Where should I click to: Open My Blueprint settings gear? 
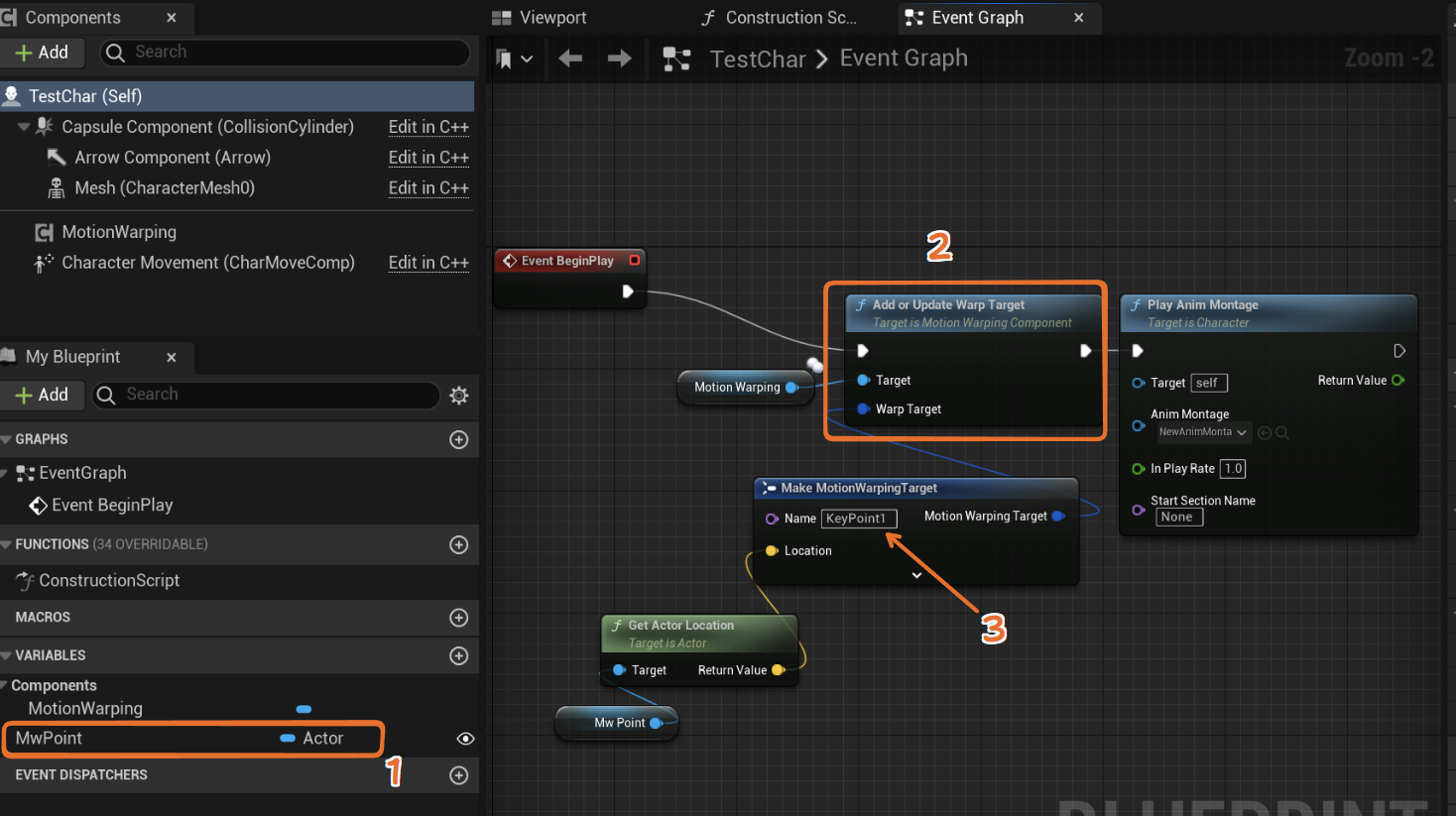(x=459, y=395)
